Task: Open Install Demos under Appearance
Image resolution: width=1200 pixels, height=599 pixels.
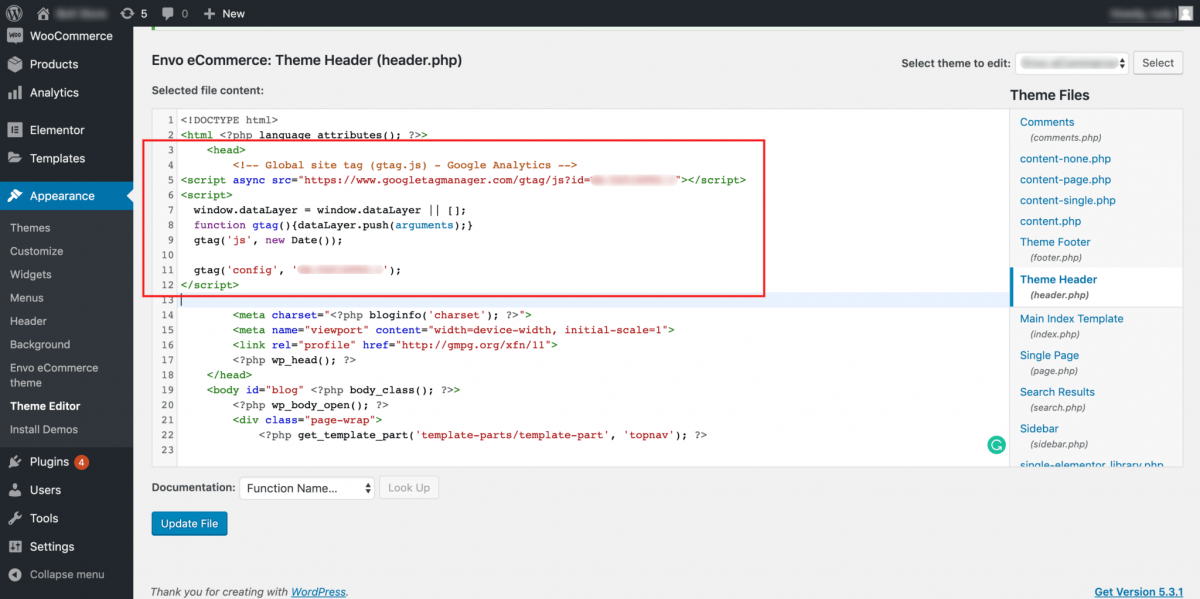Action: coord(44,429)
